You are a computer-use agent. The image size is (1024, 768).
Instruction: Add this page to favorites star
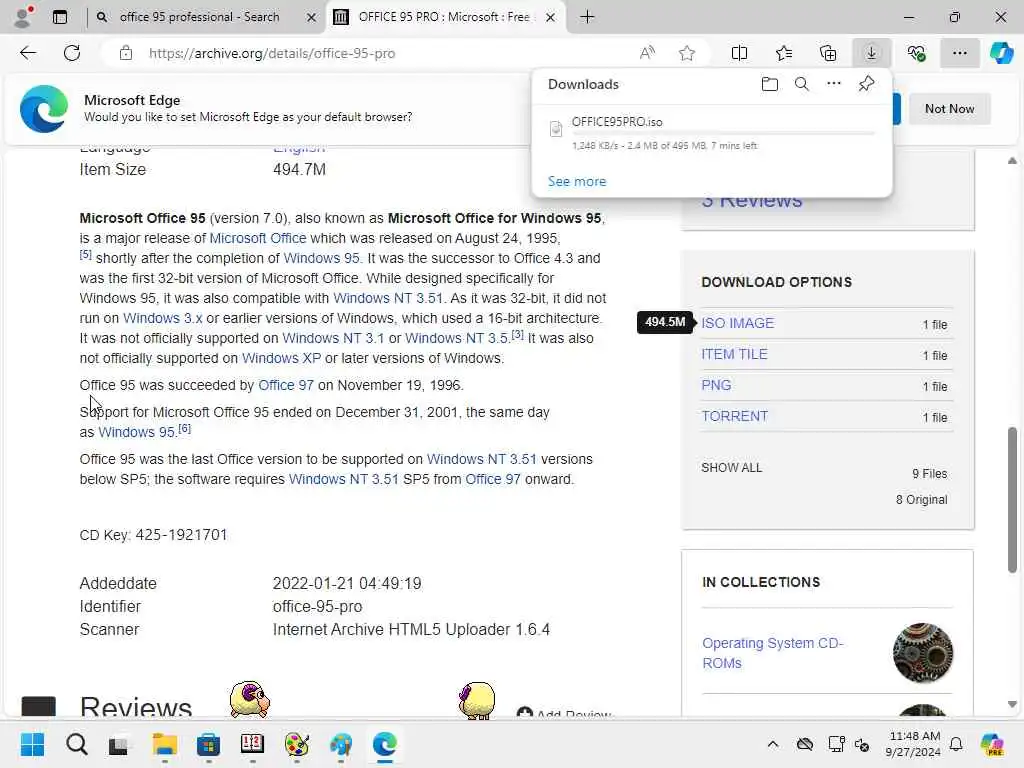pyautogui.click(x=686, y=53)
